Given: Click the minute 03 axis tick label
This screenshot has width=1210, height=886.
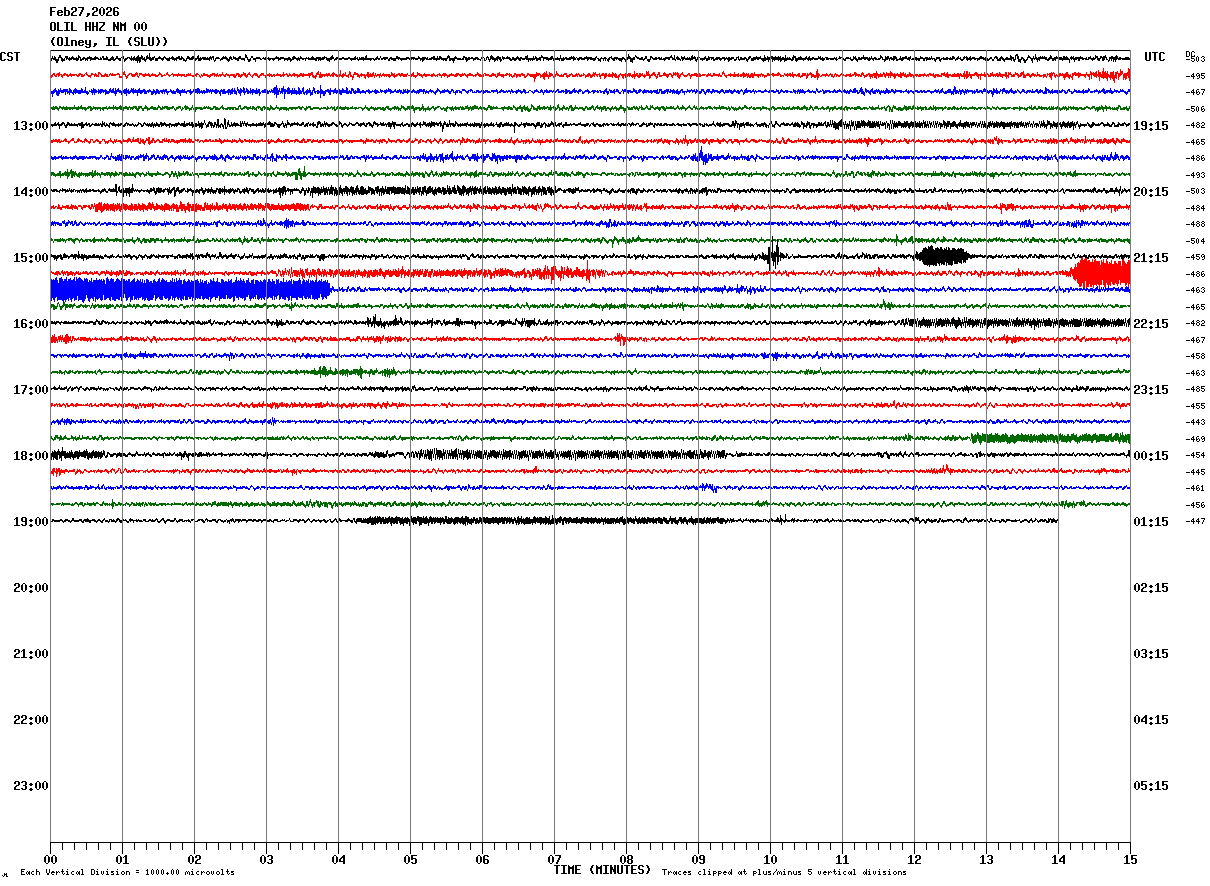Looking at the screenshot, I should point(266,860).
